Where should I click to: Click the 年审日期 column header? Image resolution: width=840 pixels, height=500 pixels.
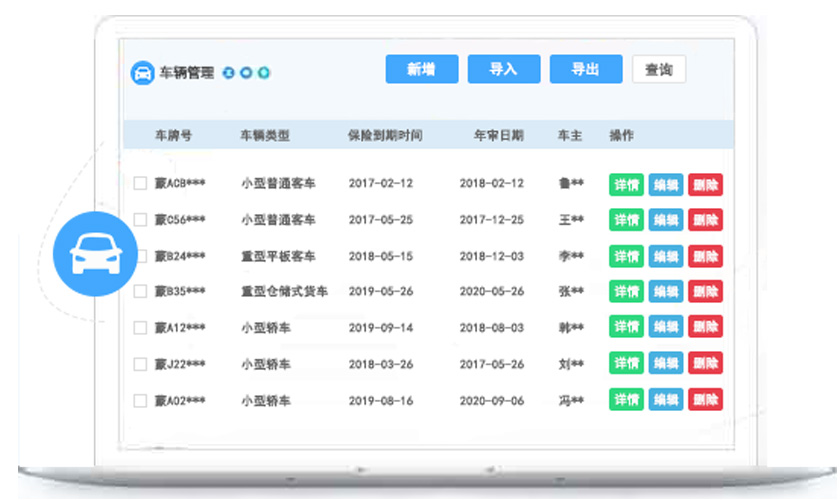pyautogui.click(x=498, y=135)
